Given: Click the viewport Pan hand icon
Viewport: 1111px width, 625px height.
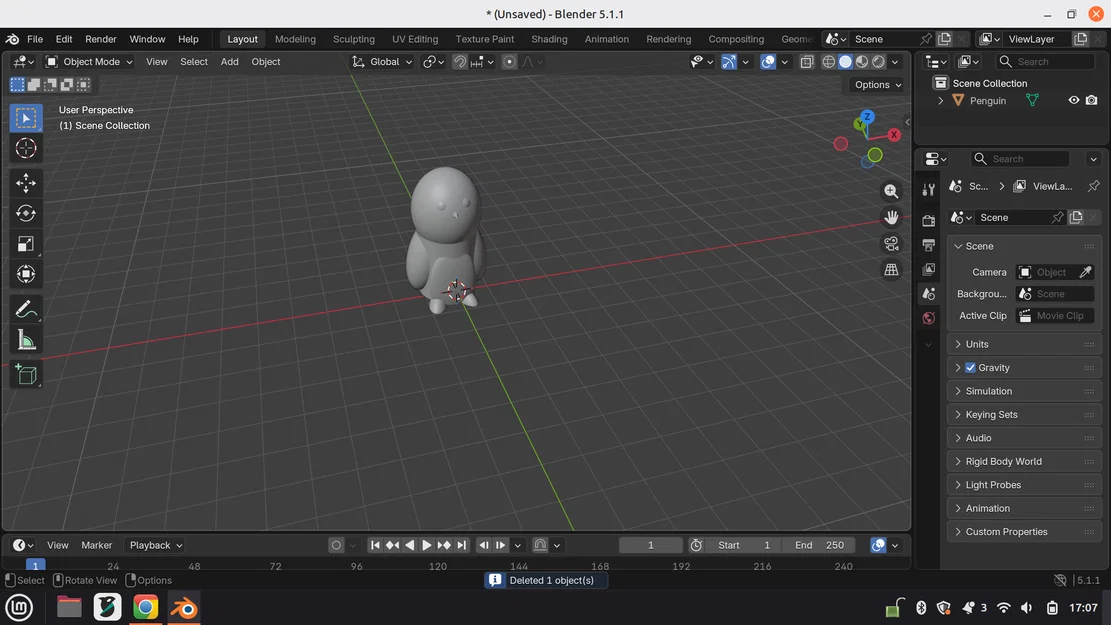Looking at the screenshot, I should (891, 218).
